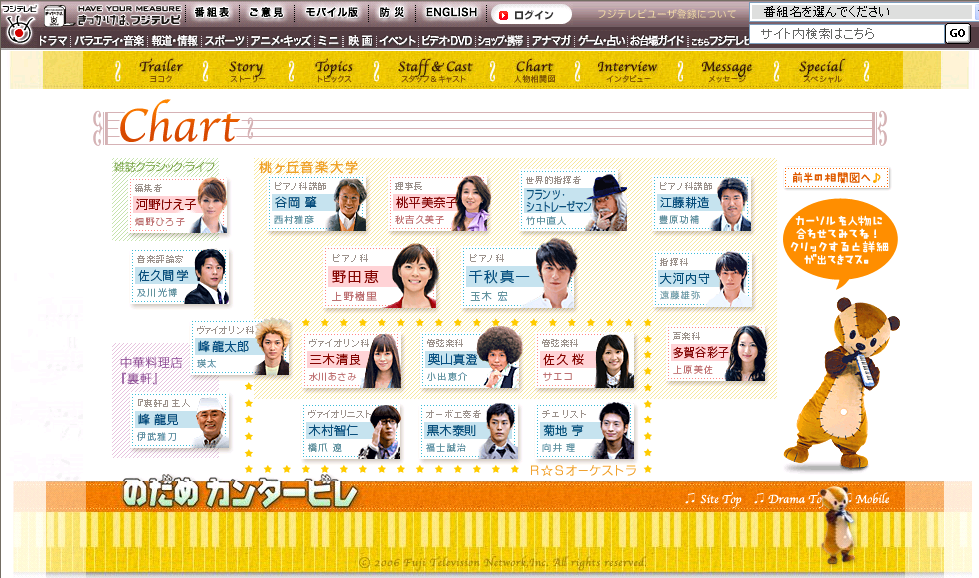The height and width of the screenshot is (578, 979).
Task: Click the ログイン login button
Action: 531,14
